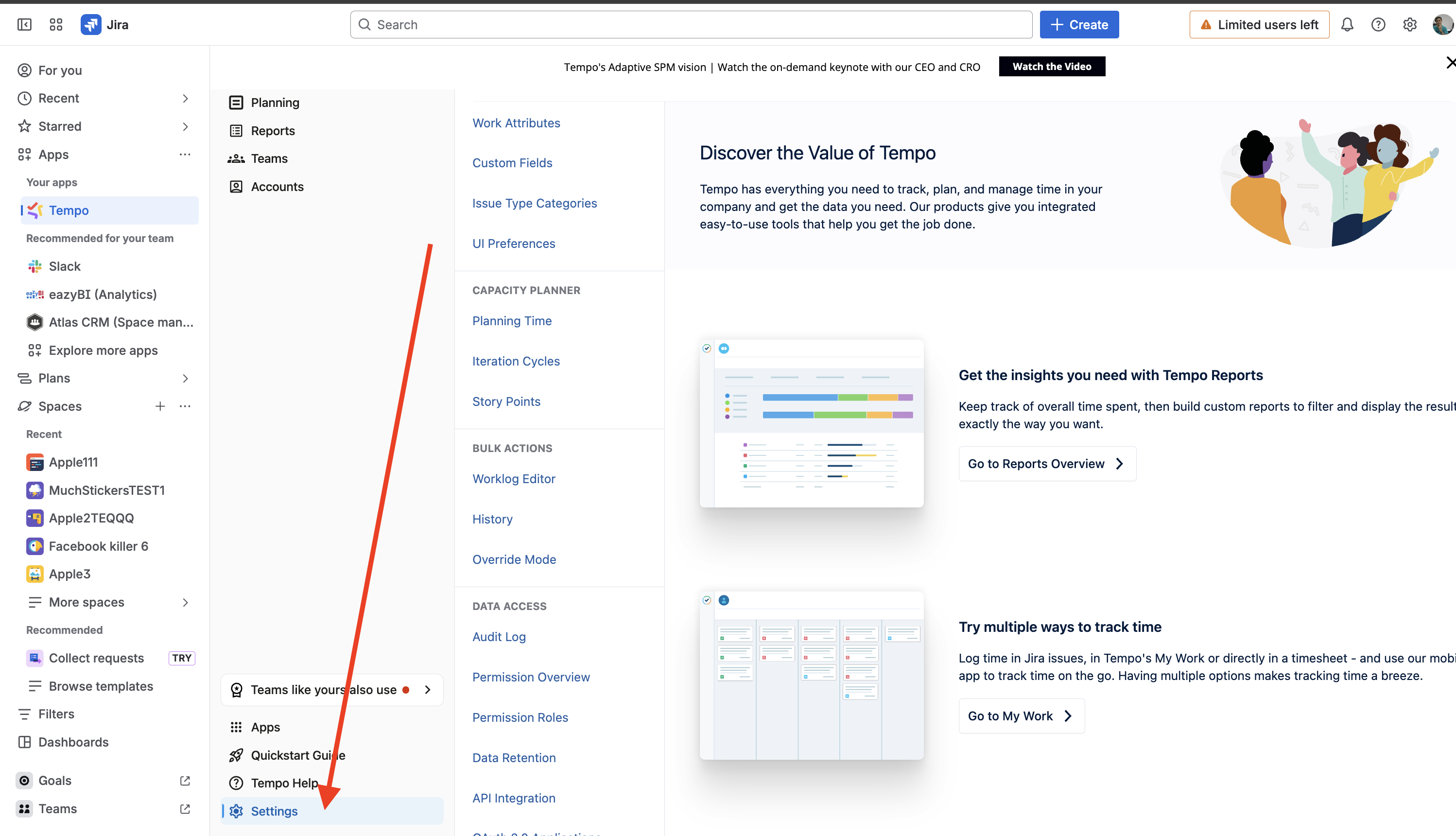
Task: Expand the Recent section chevron
Action: 185,98
